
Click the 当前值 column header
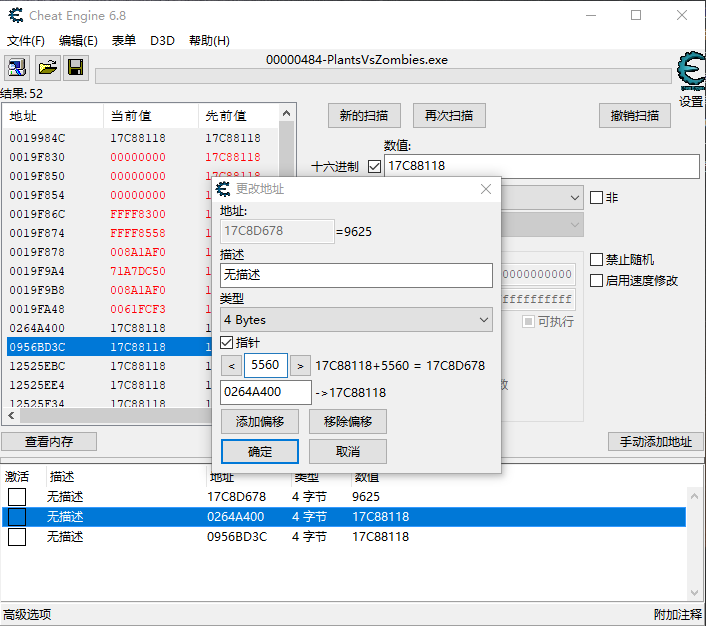click(x=150, y=116)
